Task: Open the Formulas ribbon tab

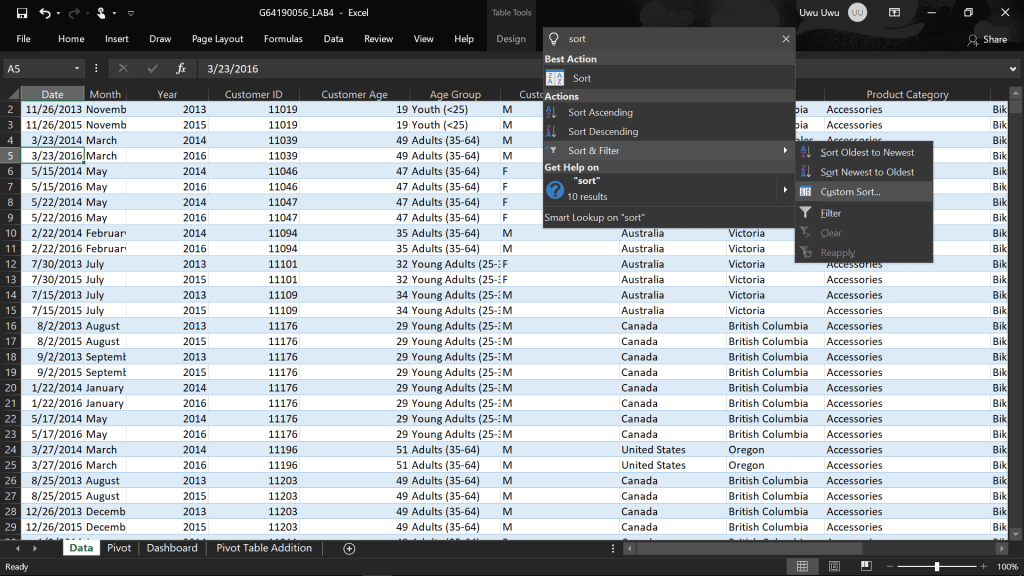Action: (x=283, y=39)
